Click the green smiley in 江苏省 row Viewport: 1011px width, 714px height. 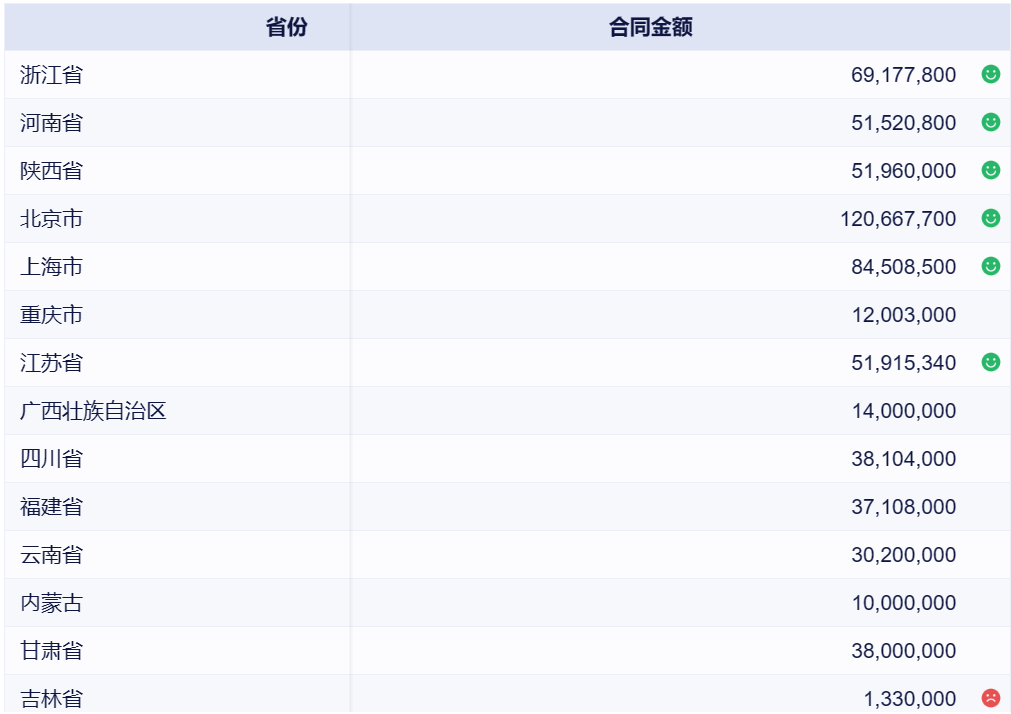990,362
